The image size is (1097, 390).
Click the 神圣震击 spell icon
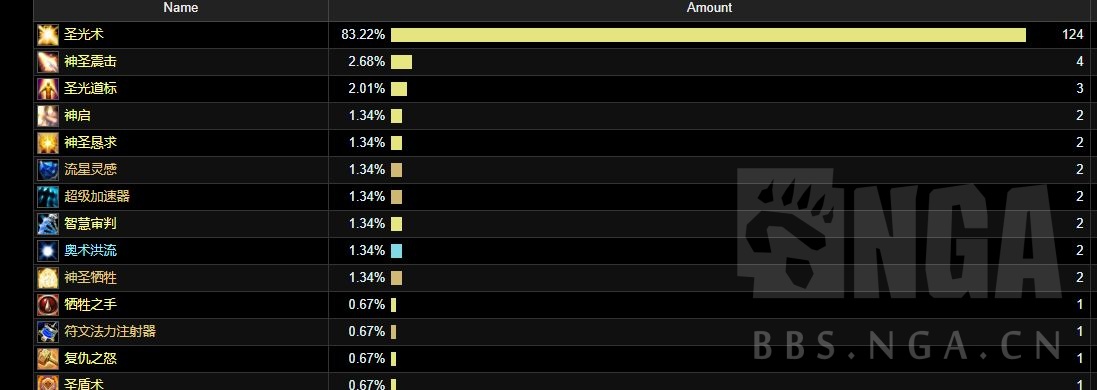point(48,62)
